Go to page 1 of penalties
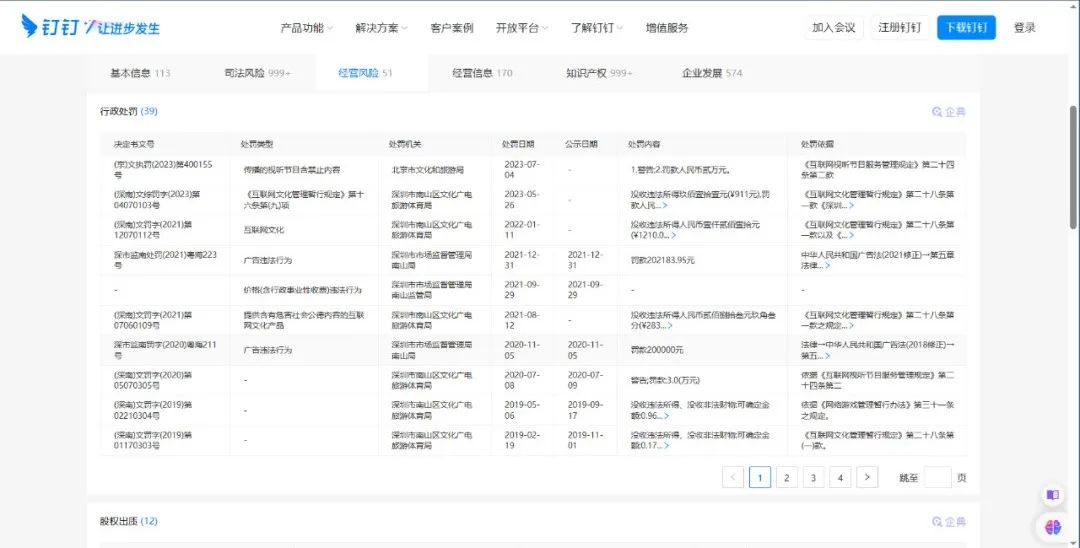1080x548 pixels. click(760, 477)
